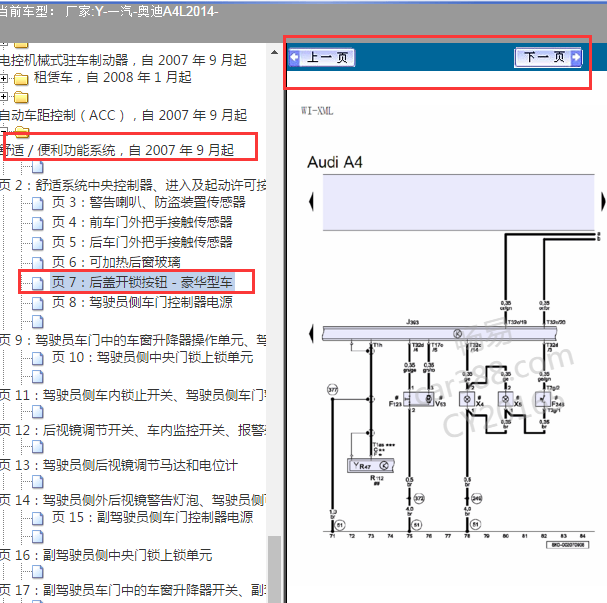
Task: Go to previous page with 上一页 button
Action: point(322,58)
